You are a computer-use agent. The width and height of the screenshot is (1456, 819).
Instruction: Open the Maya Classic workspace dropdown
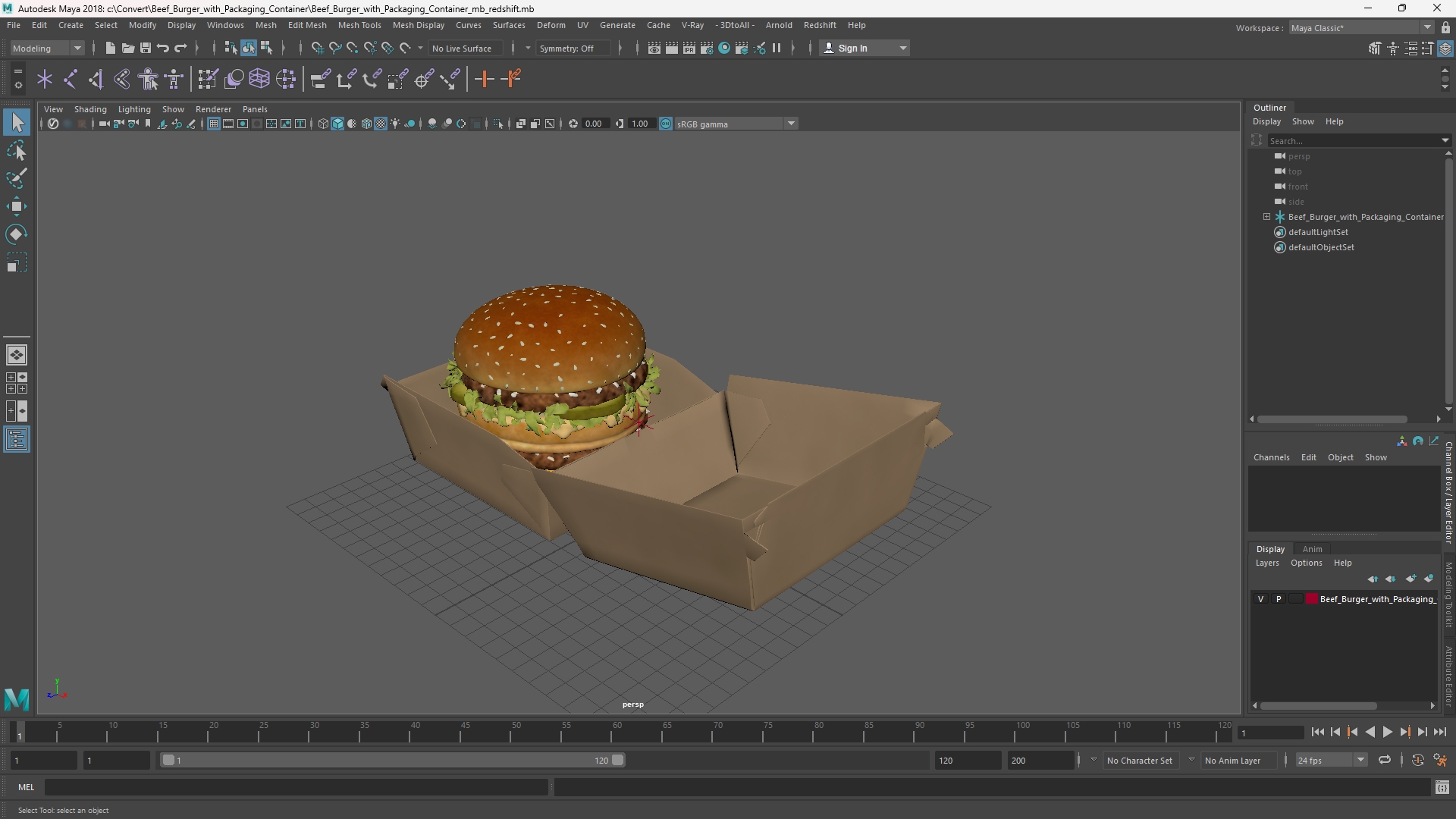[1360, 27]
